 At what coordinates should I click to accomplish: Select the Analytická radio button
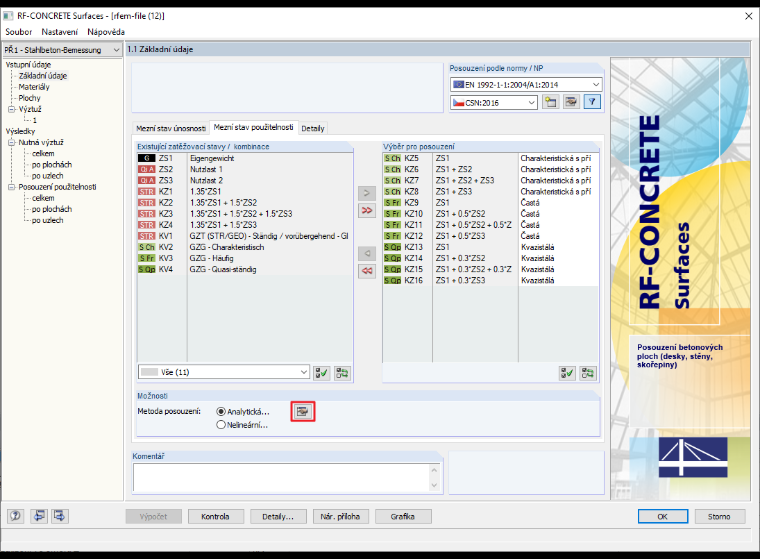pos(221,412)
